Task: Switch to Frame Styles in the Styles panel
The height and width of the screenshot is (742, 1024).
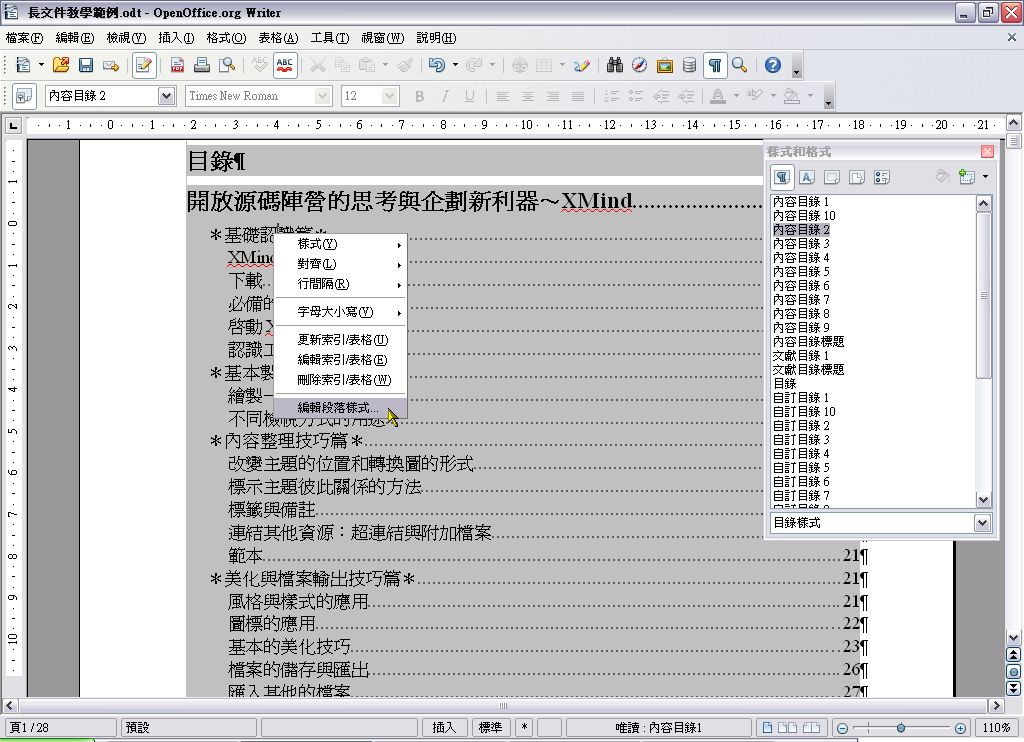Action: (x=831, y=177)
